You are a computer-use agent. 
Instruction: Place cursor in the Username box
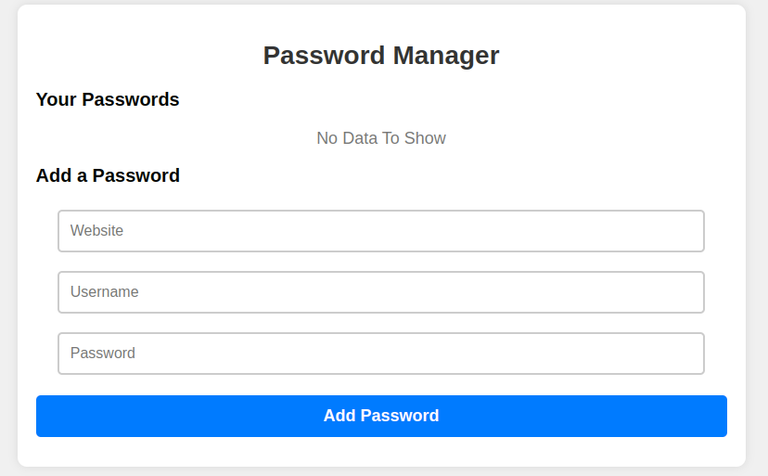pos(381,292)
